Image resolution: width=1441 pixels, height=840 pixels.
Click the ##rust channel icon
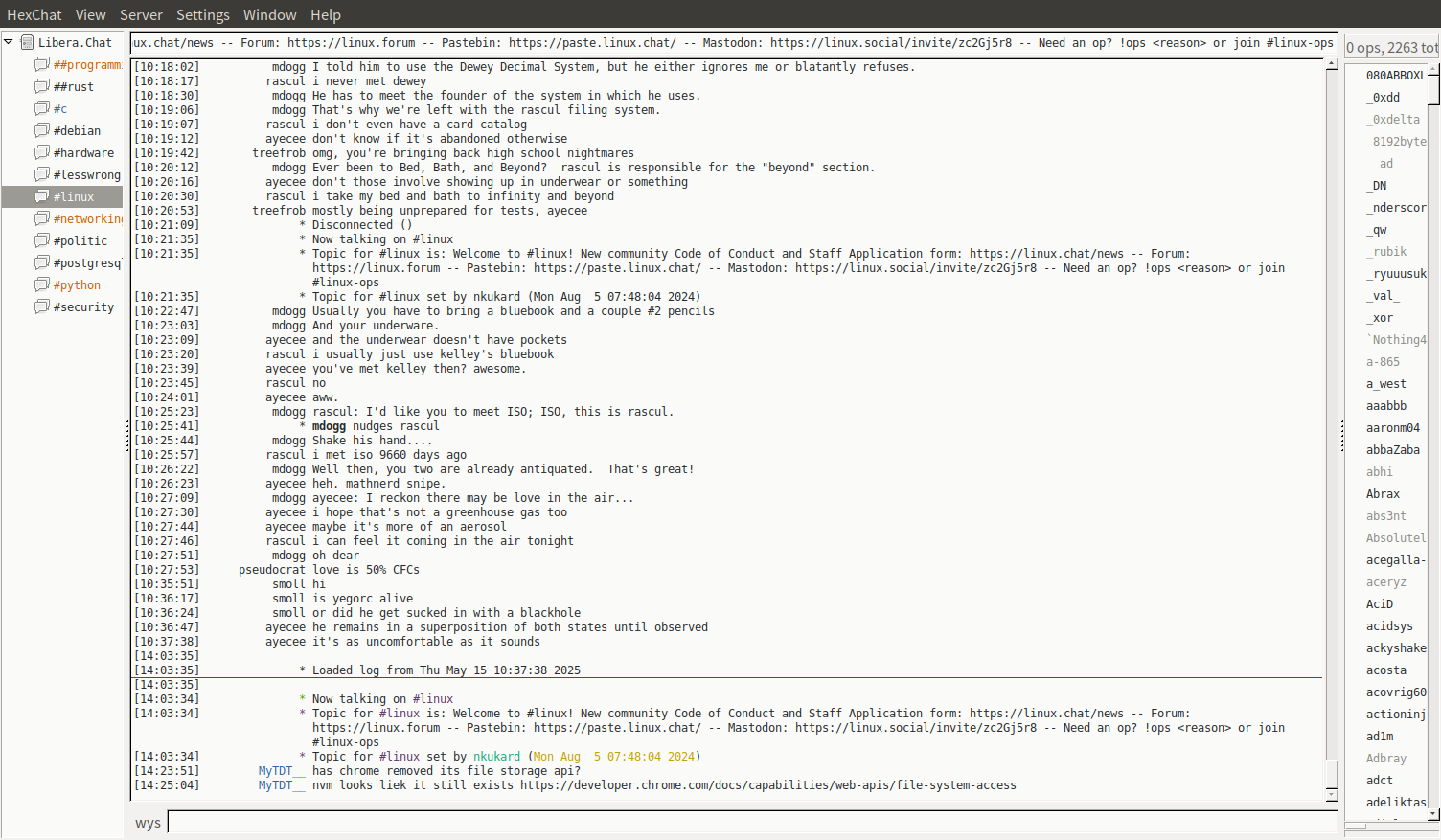(42, 86)
